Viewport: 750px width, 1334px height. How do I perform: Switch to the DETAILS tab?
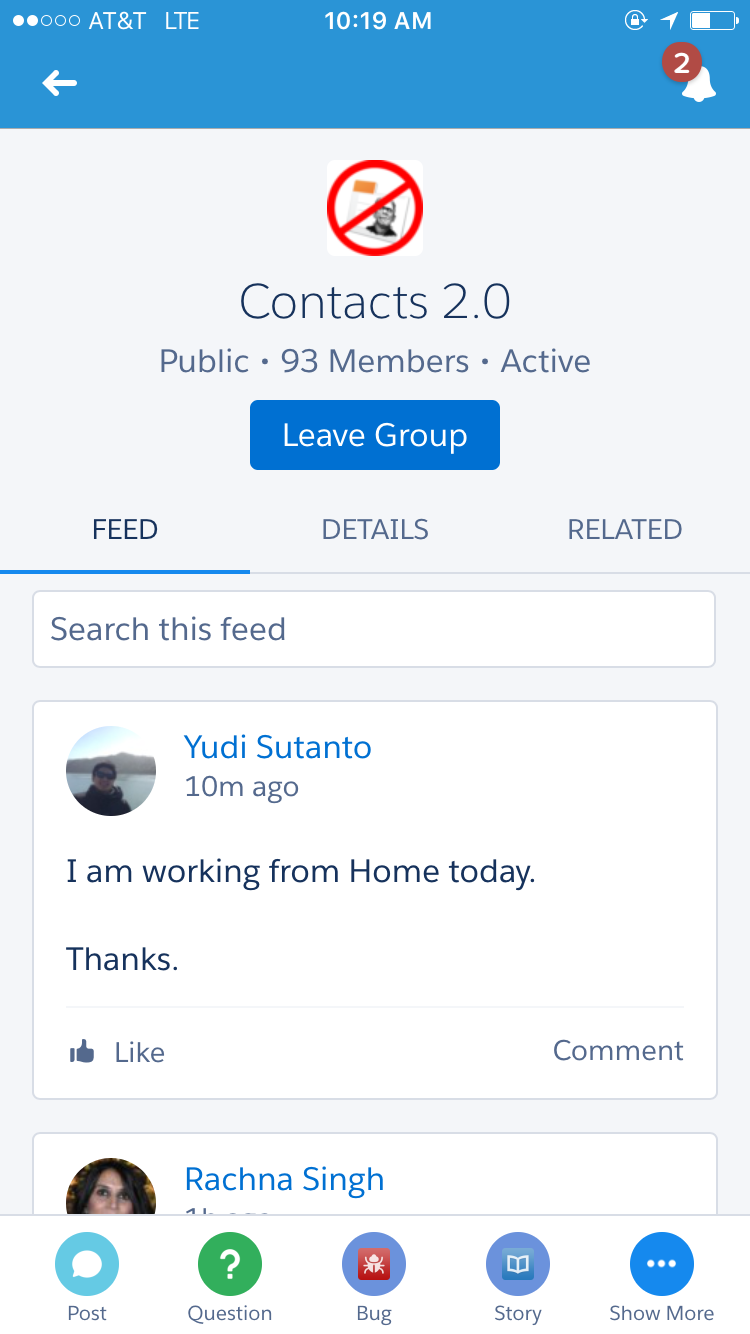(x=375, y=529)
